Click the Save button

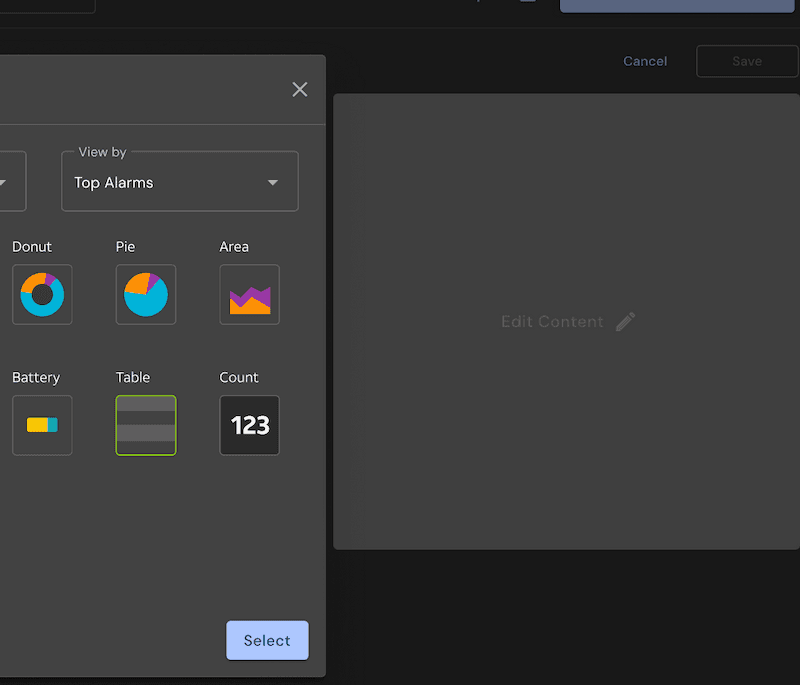(x=747, y=61)
